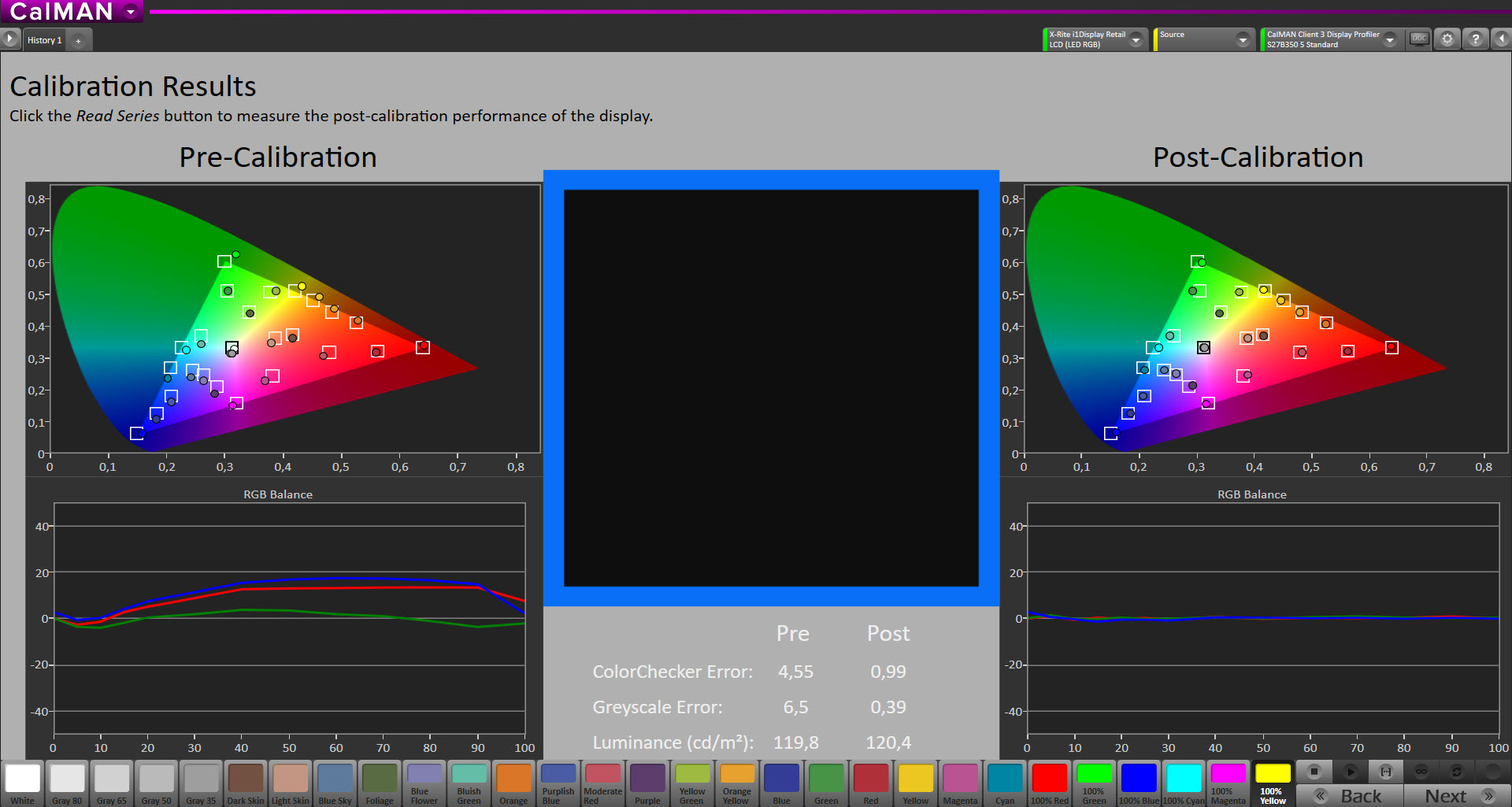Expand the X-Rite i1Display Retail meter dropdown
The height and width of the screenshot is (807, 1512).
pyautogui.click(x=1136, y=39)
